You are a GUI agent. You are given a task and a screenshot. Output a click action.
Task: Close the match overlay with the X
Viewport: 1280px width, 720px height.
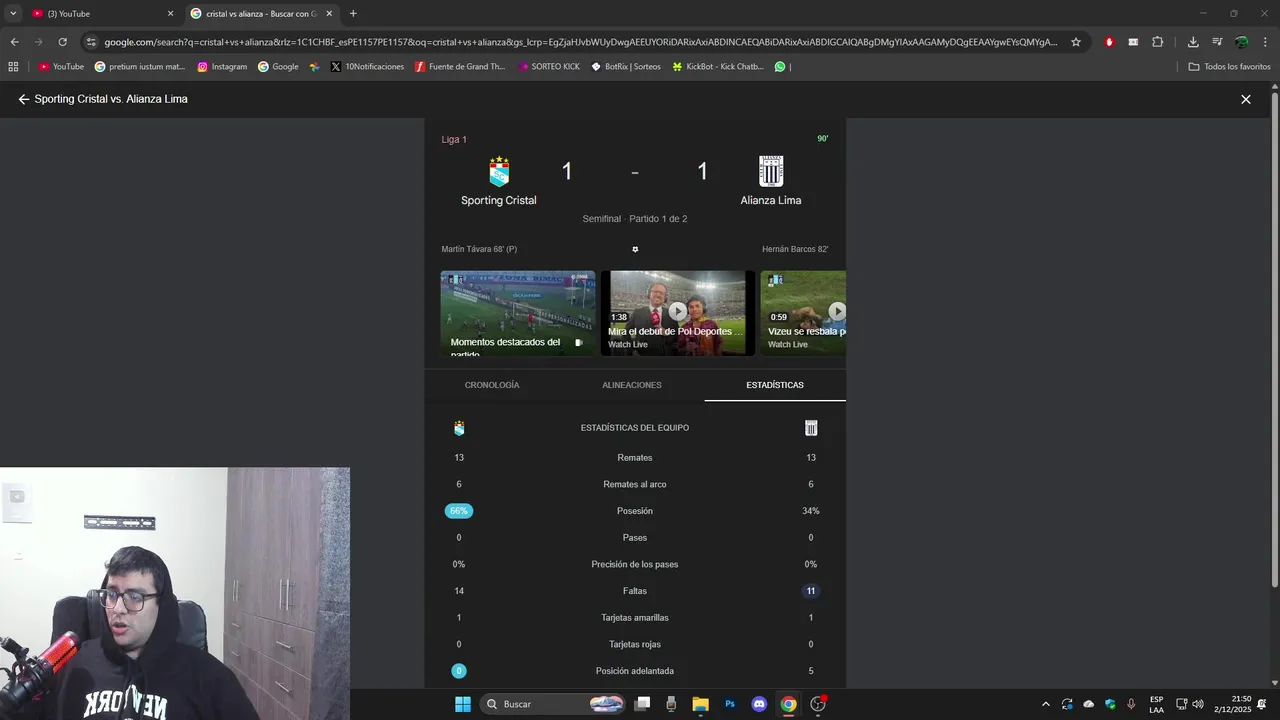1246,99
